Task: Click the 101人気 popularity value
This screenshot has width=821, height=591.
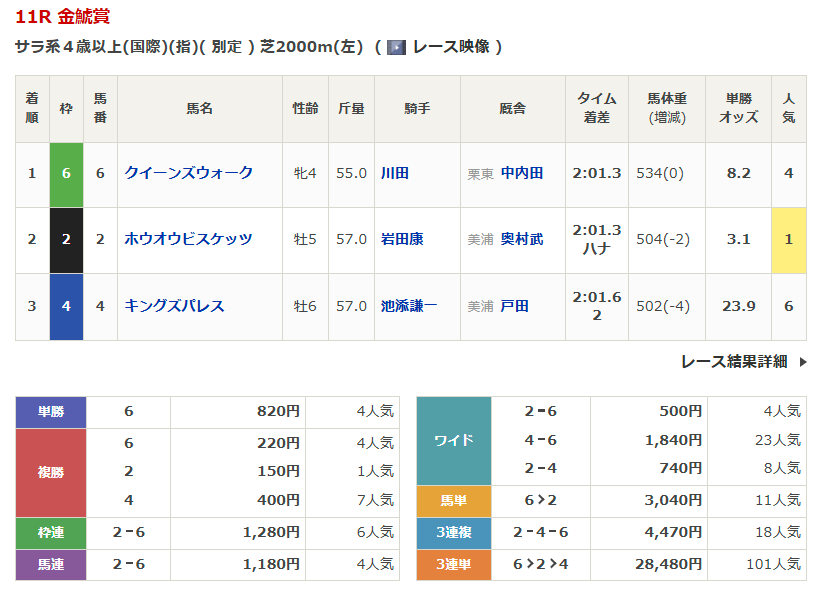Action: [x=773, y=564]
